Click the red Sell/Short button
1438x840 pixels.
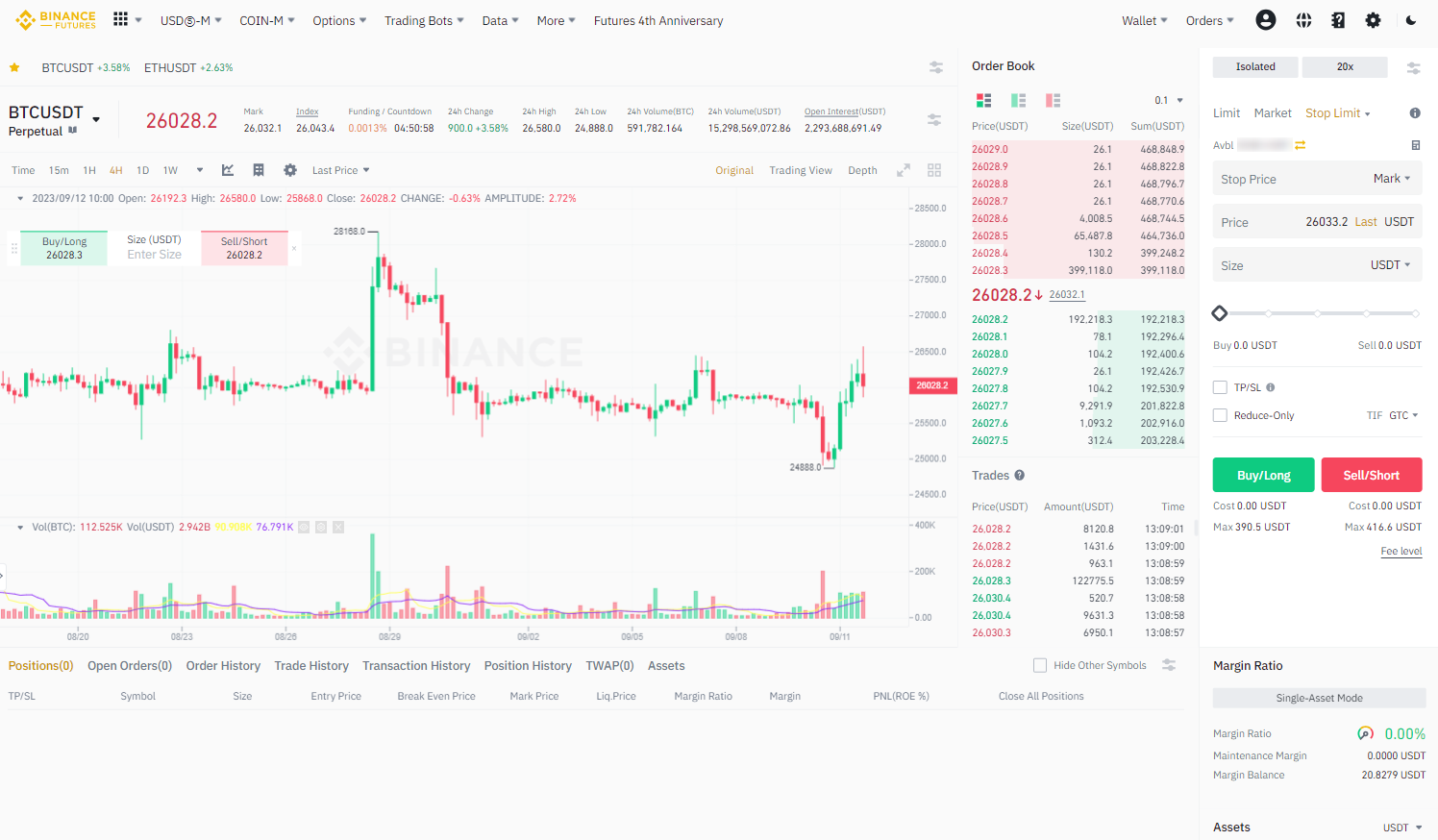point(1371,475)
